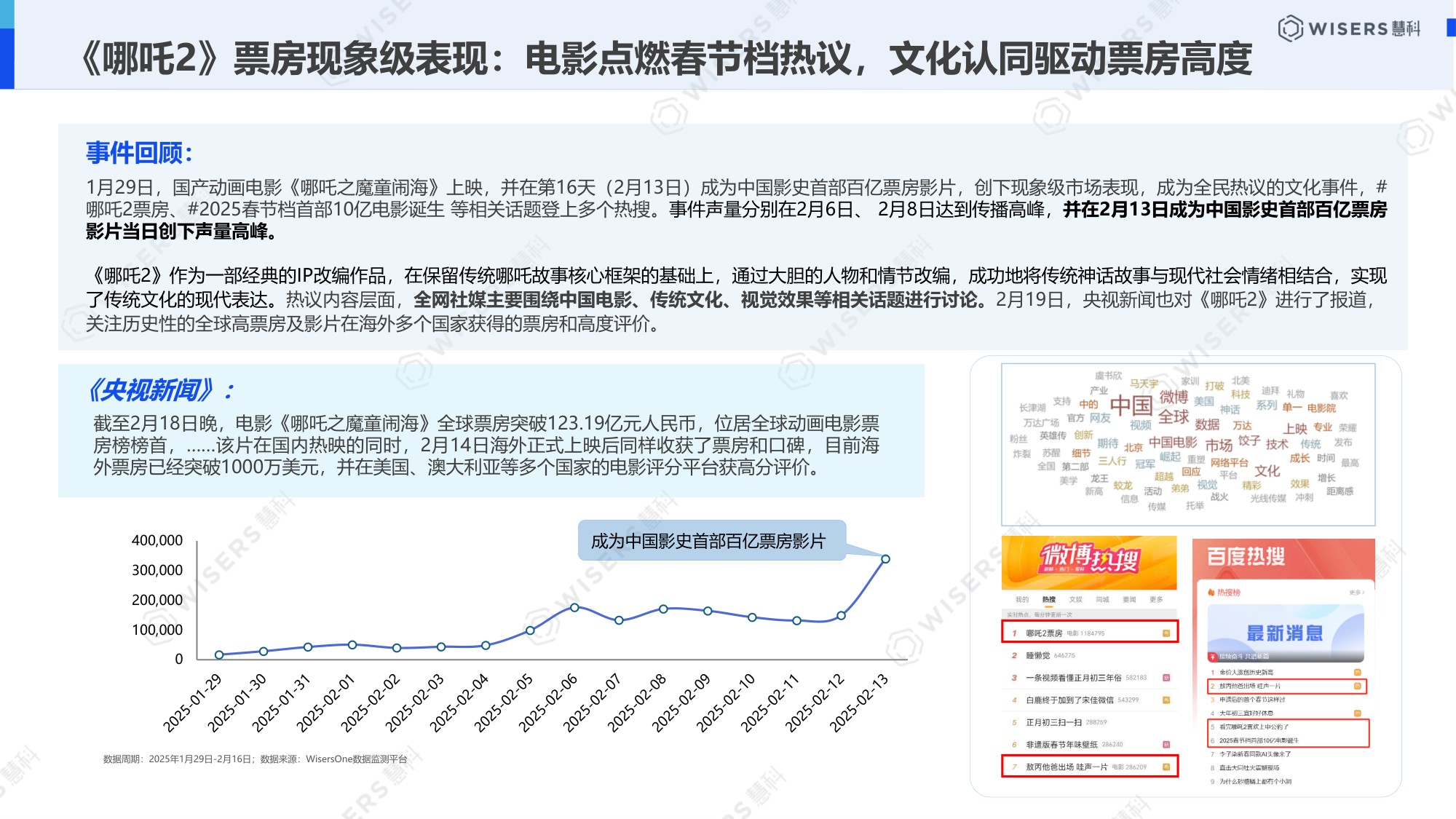Click the 2025-02-06 data point on chart
Image resolution: width=1456 pixels, height=819 pixels.
pos(574,607)
